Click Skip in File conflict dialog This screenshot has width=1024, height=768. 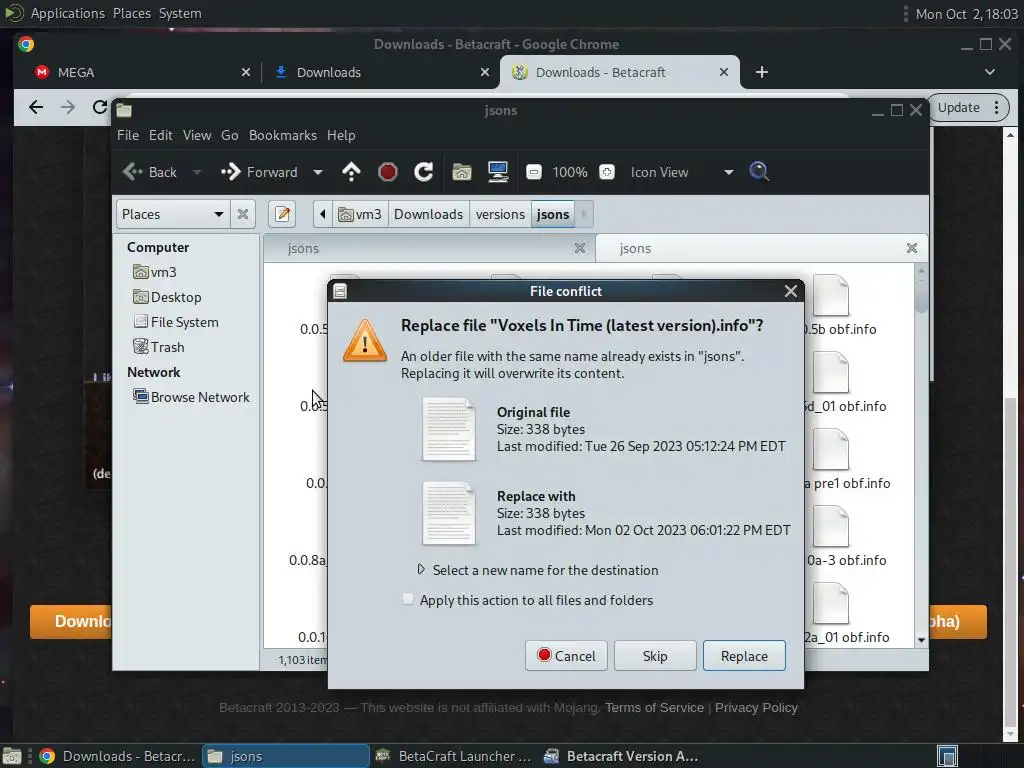(654, 656)
